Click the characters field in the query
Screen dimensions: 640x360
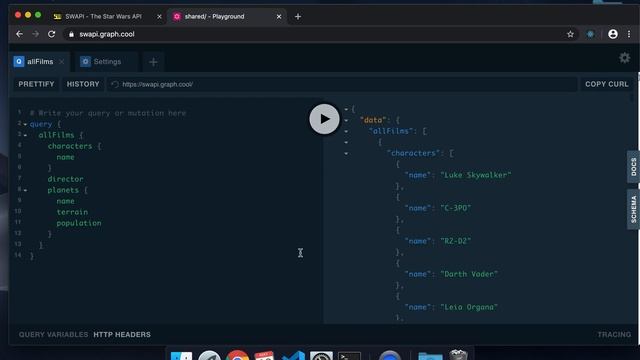click(x=70, y=146)
